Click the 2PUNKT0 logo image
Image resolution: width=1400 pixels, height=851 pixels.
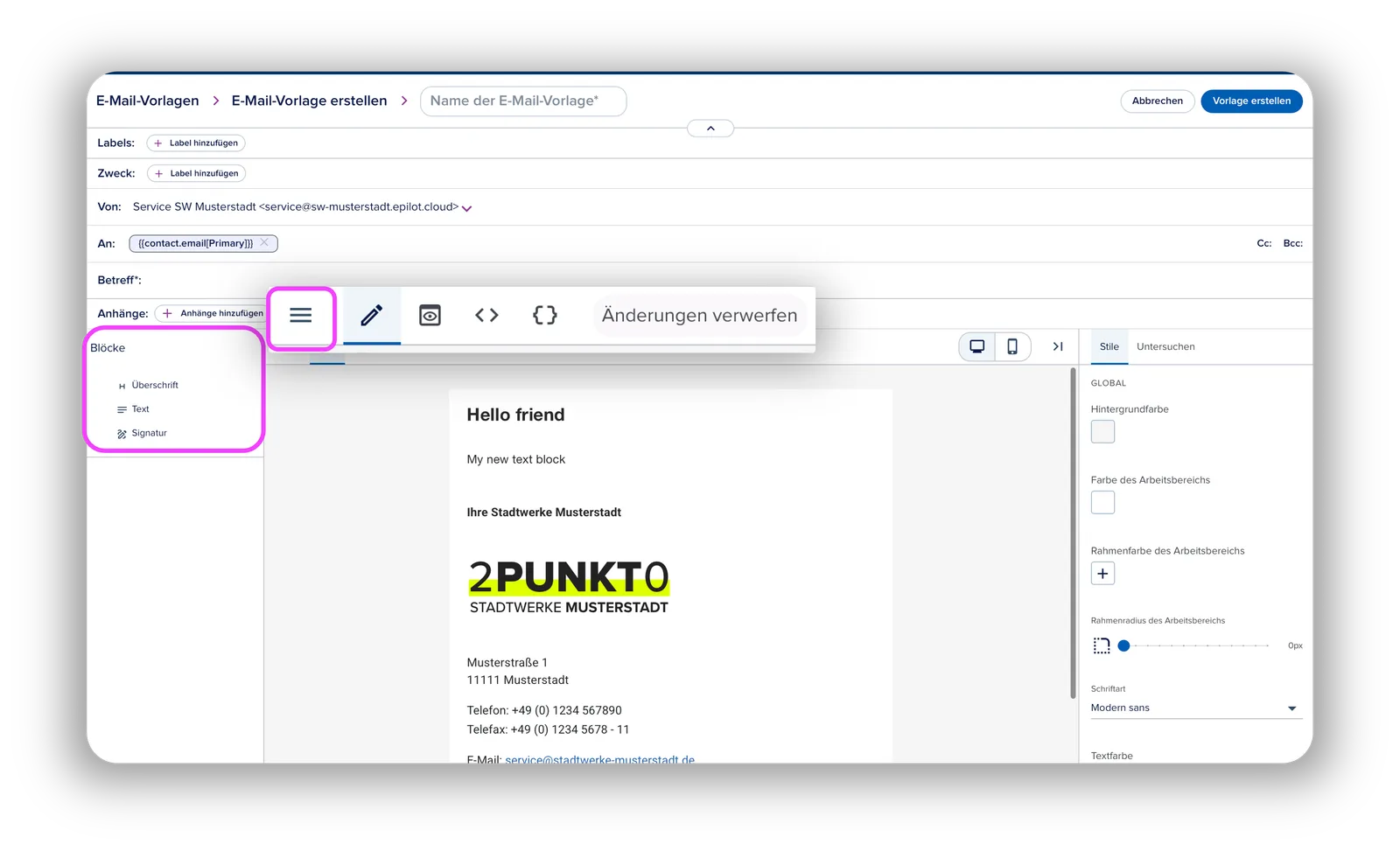coord(569,586)
